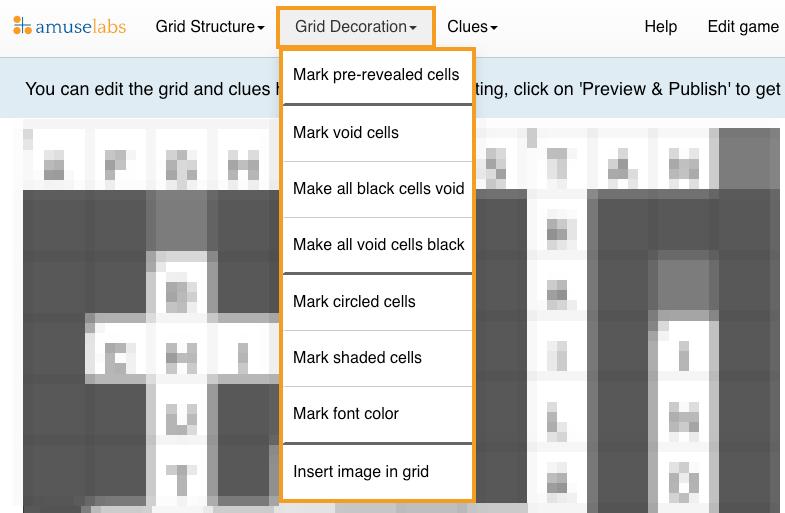The width and height of the screenshot is (785, 513).
Task: Select the top-left crossword grid cell
Action: coord(54,160)
